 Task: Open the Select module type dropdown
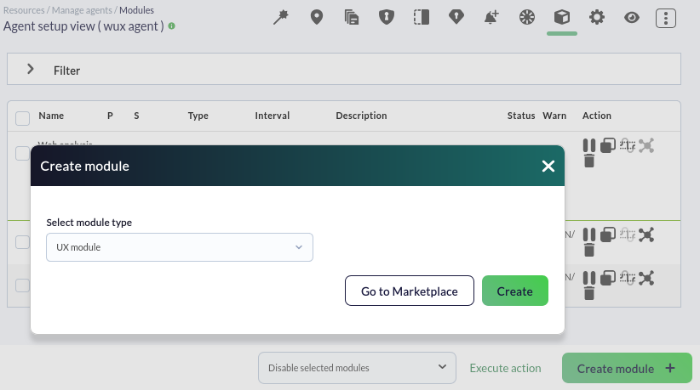179,247
